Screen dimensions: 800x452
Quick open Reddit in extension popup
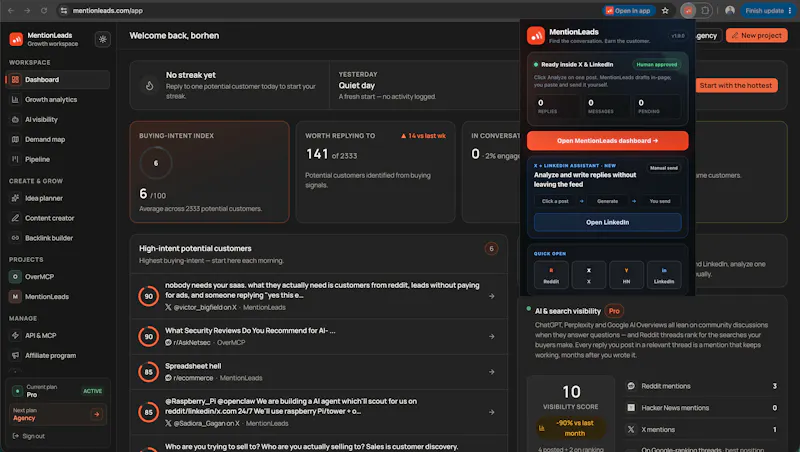[x=551, y=275]
